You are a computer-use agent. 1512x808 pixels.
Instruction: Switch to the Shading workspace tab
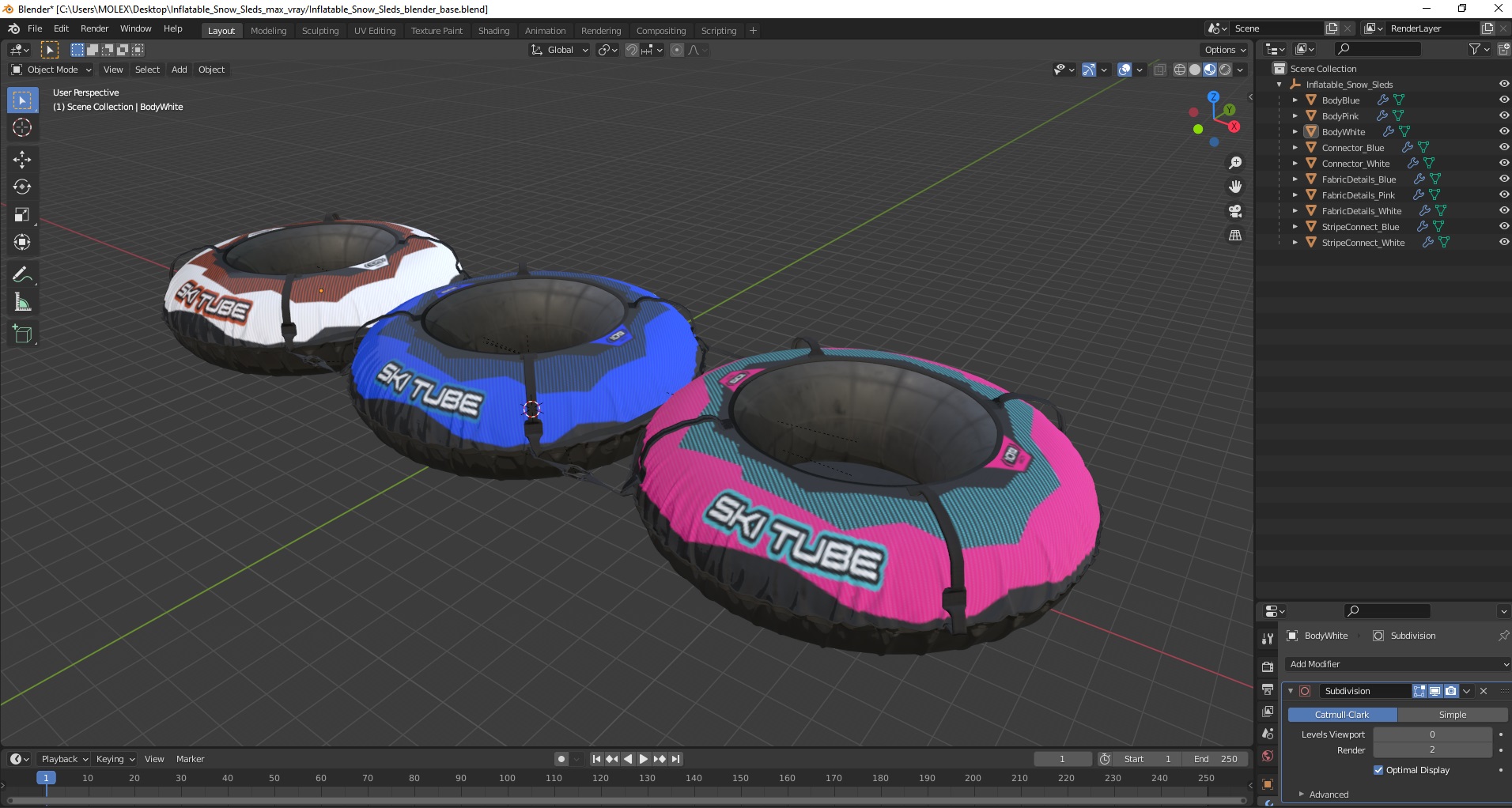click(493, 31)
